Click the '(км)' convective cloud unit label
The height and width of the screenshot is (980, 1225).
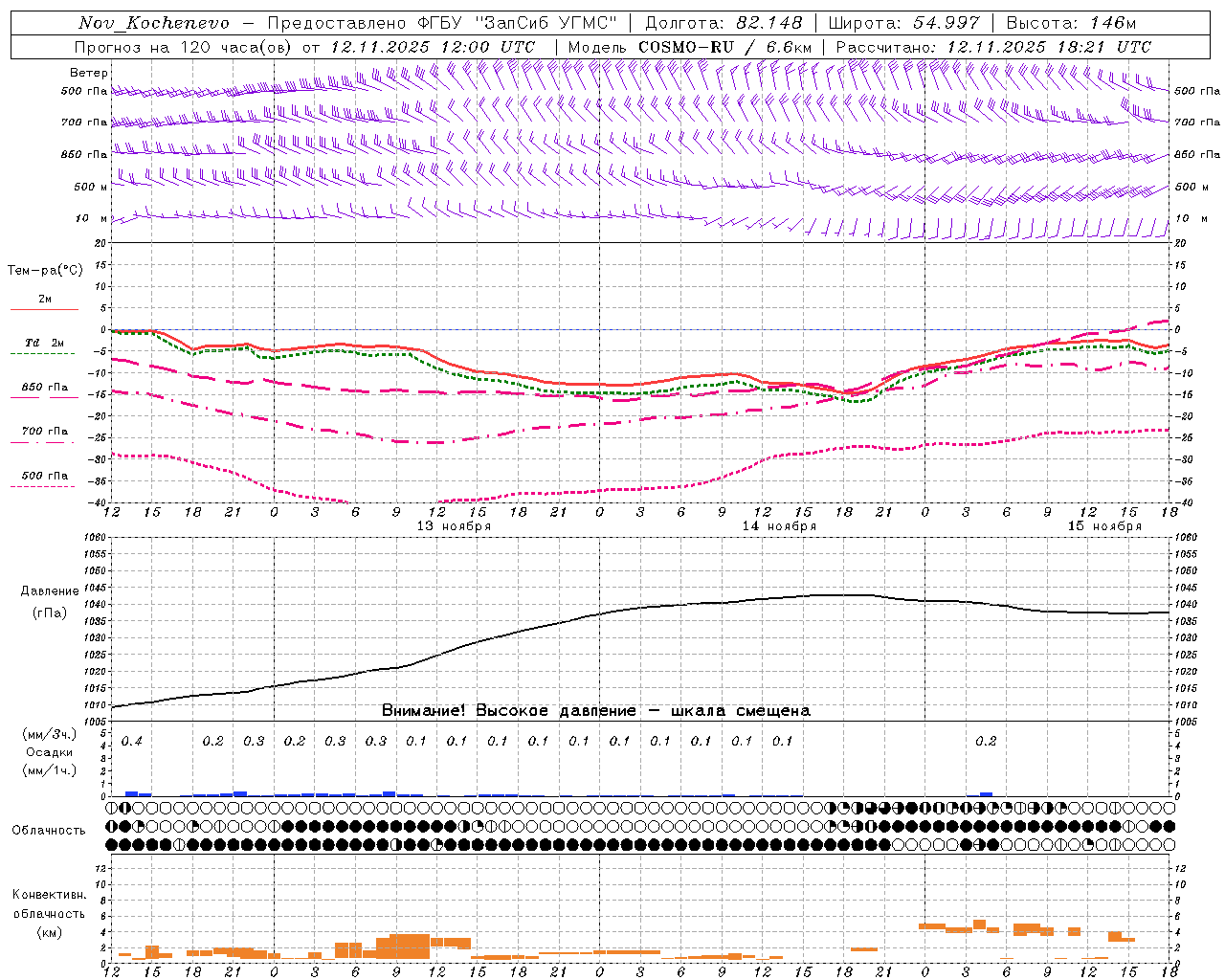[x=49, y=932]
